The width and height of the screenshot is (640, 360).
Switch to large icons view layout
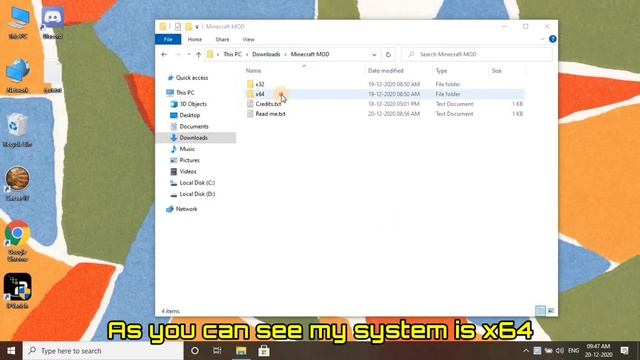551,311
